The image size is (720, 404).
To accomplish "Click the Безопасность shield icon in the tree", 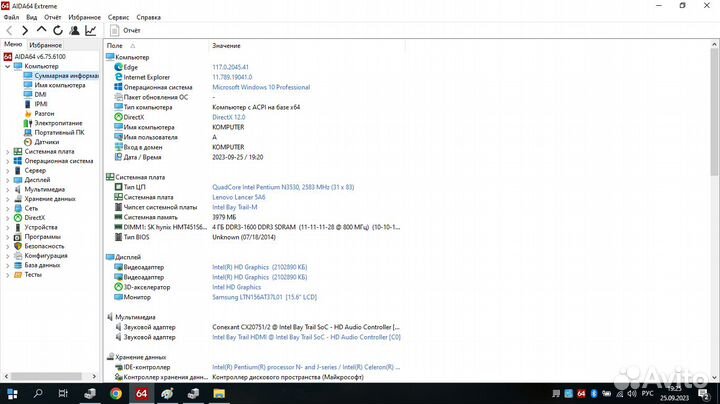I will (x=18, y=246).
